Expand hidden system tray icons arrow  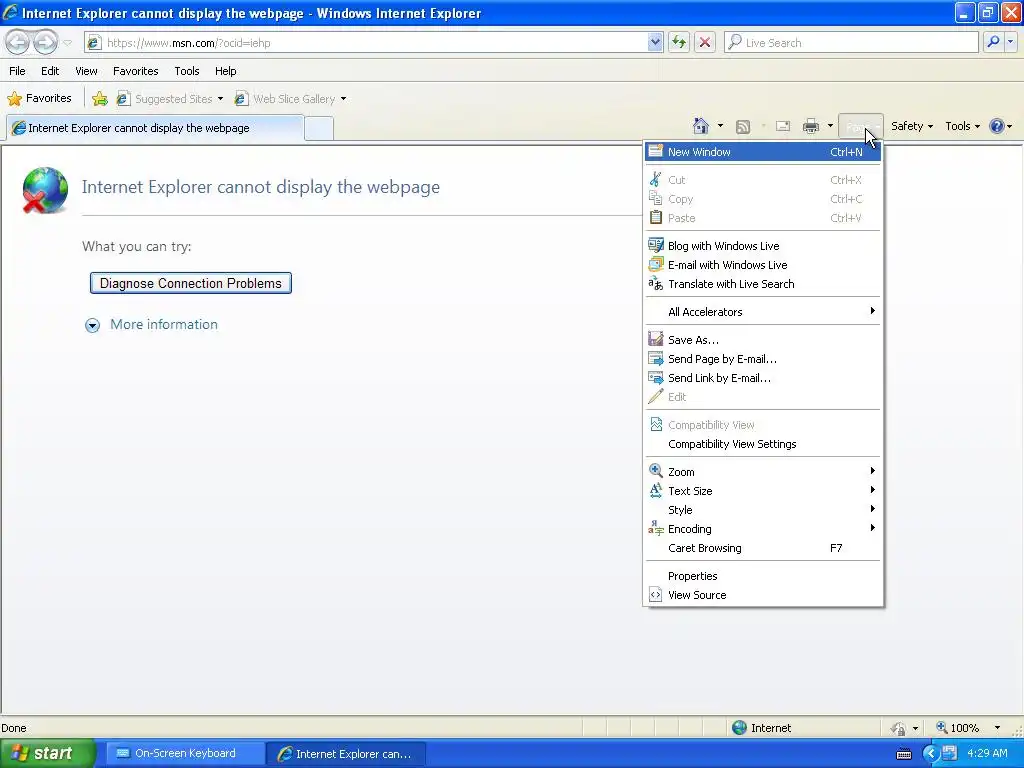pyautogui.click(x=930, y=753)
